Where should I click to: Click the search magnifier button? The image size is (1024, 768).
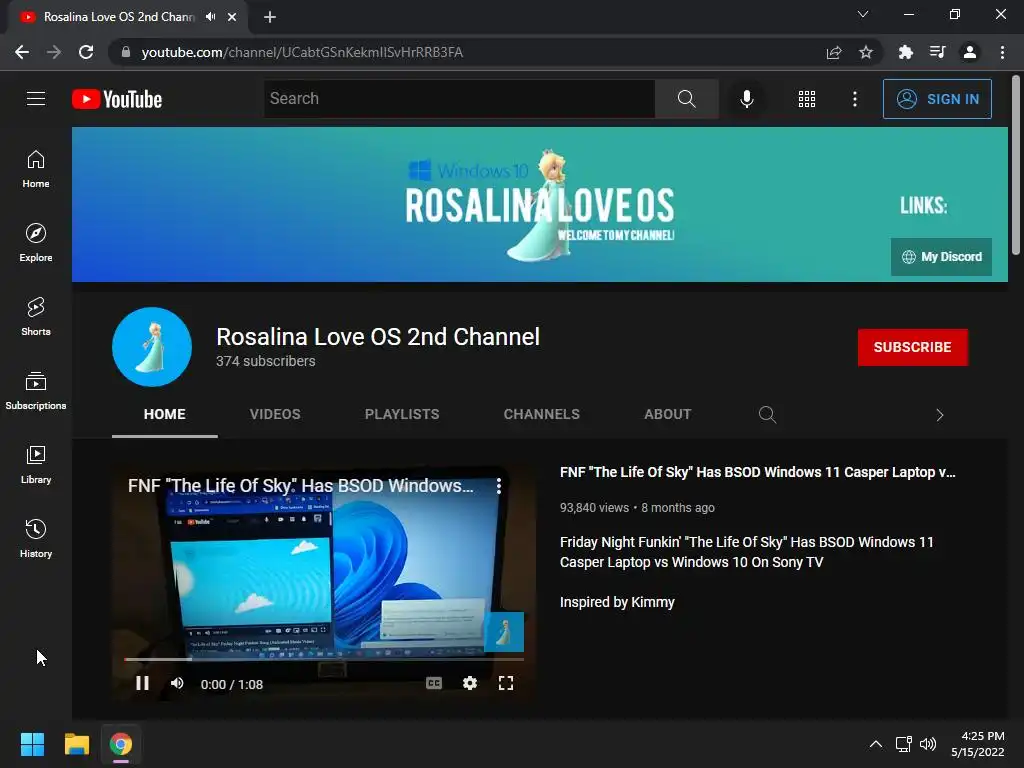686,99
